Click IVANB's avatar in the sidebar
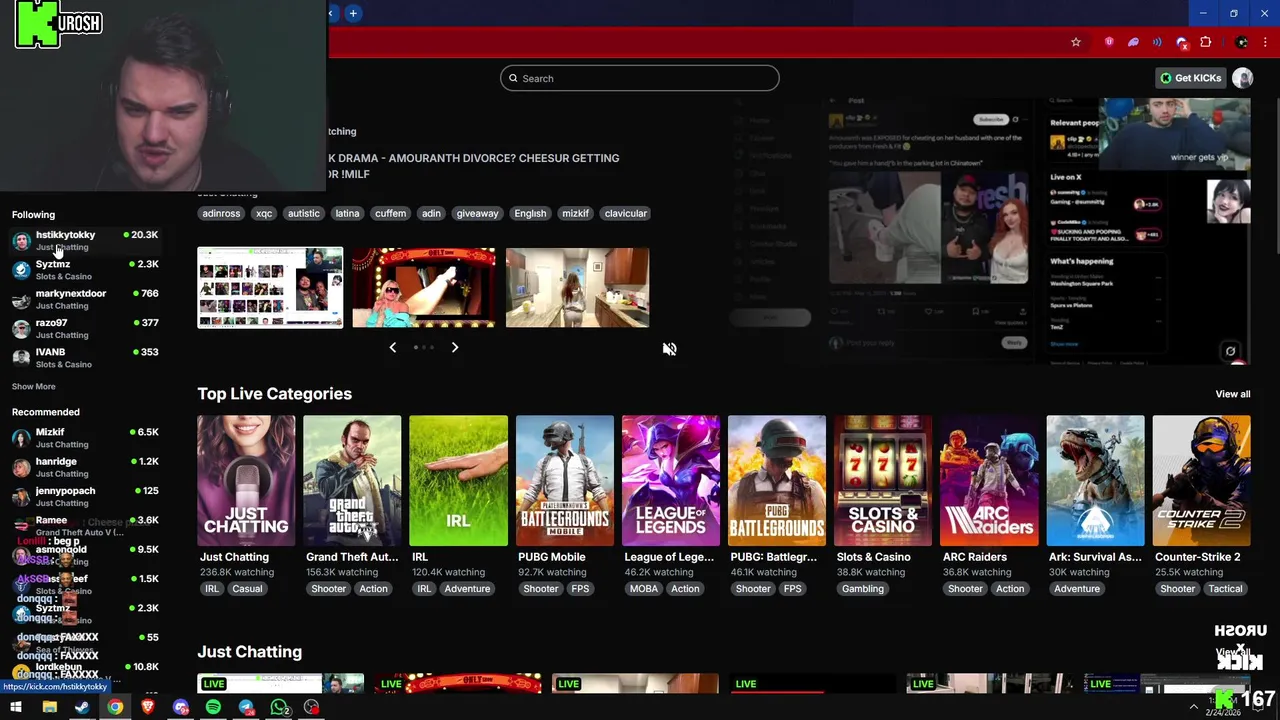The height and width of the screenshot is (720, 1280). point(21,358)
